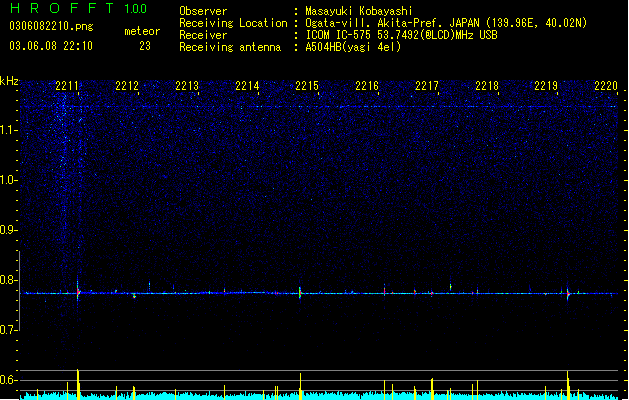The height and width of the screenshot is (400, 629).
Task: Select the Ogata-vill. Akita-Pref. JAPAN location text
Action: 446,23
